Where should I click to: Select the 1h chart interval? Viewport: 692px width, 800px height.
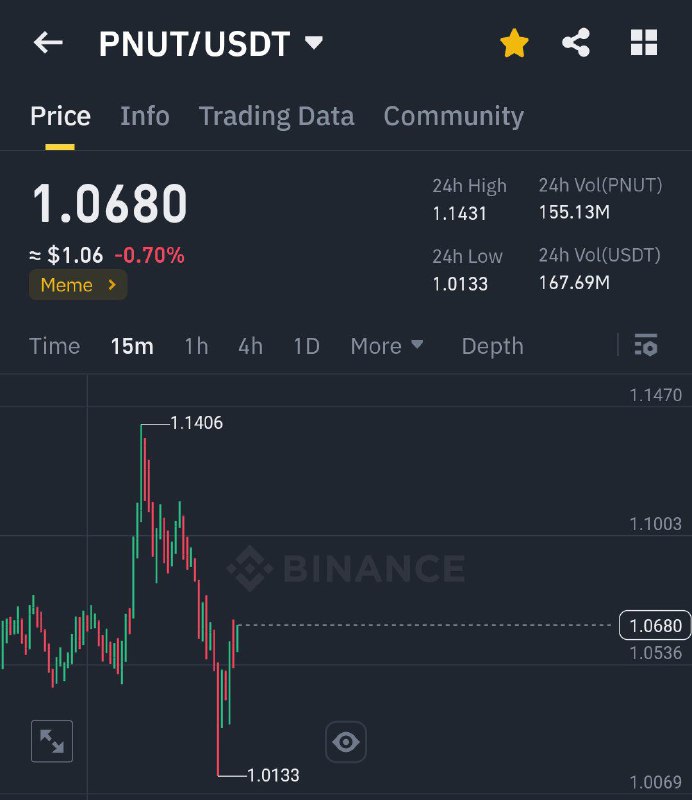point(196,346)
